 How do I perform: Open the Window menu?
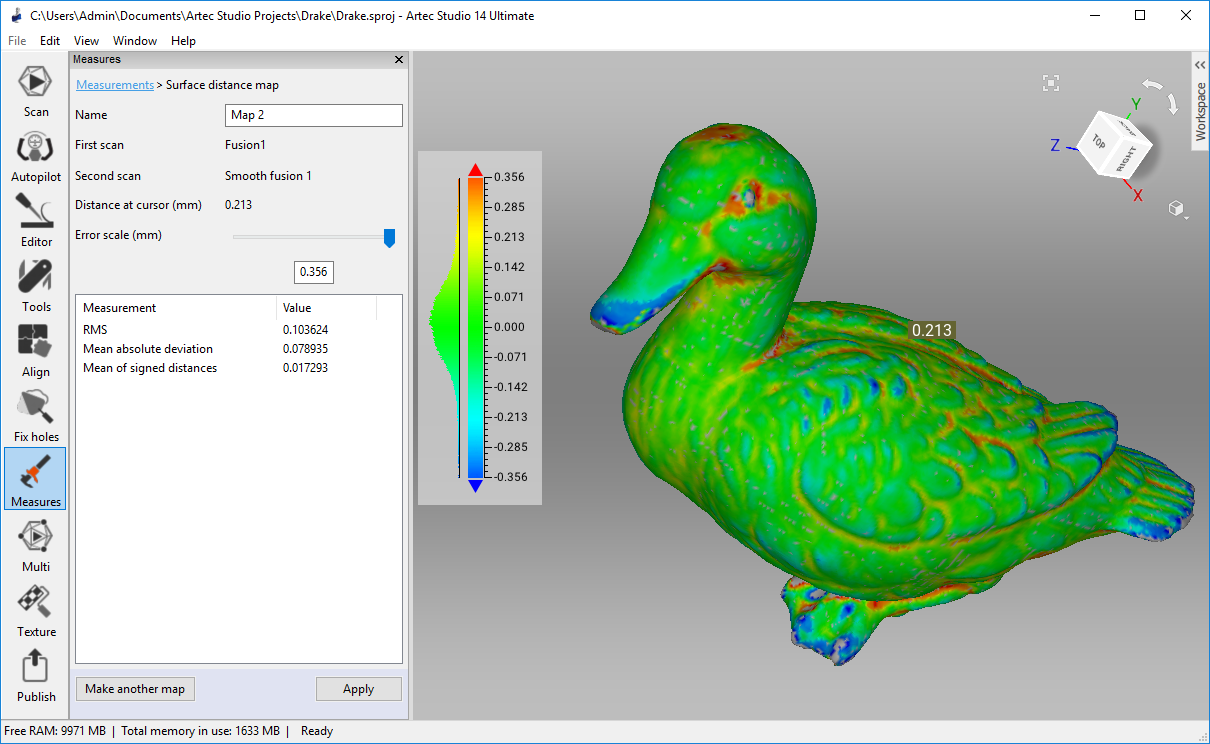click(x=135, y=41)
